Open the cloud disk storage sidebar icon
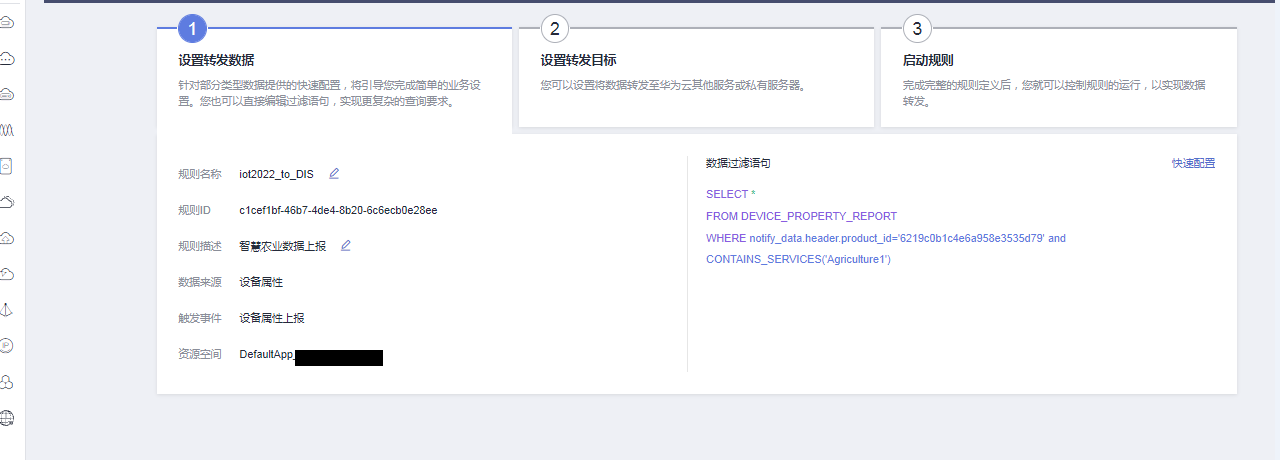 pyautogui.click(x=7, y=94)
